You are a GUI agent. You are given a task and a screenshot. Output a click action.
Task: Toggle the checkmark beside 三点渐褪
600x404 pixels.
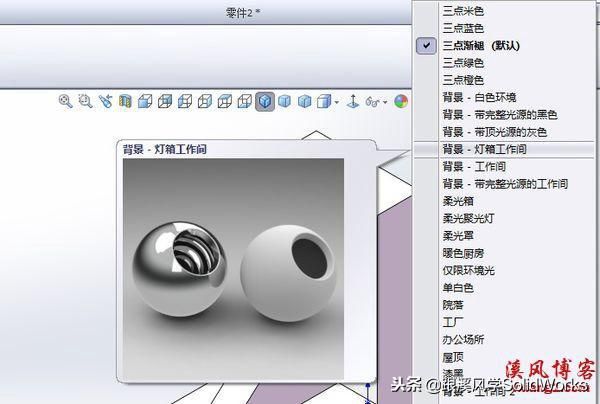coord(426,46)
